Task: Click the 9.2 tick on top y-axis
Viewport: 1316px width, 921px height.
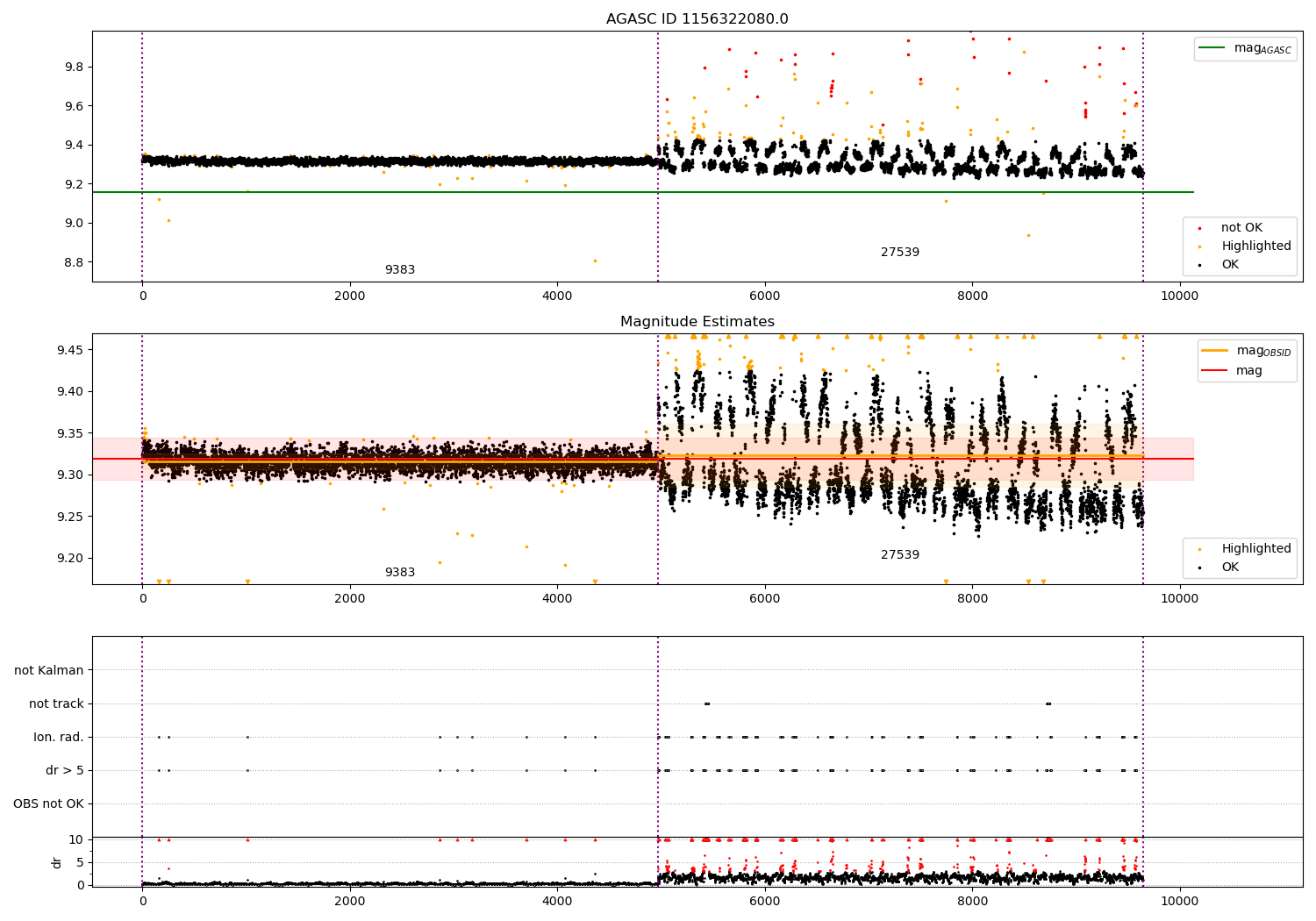Action: coord(75,184)
